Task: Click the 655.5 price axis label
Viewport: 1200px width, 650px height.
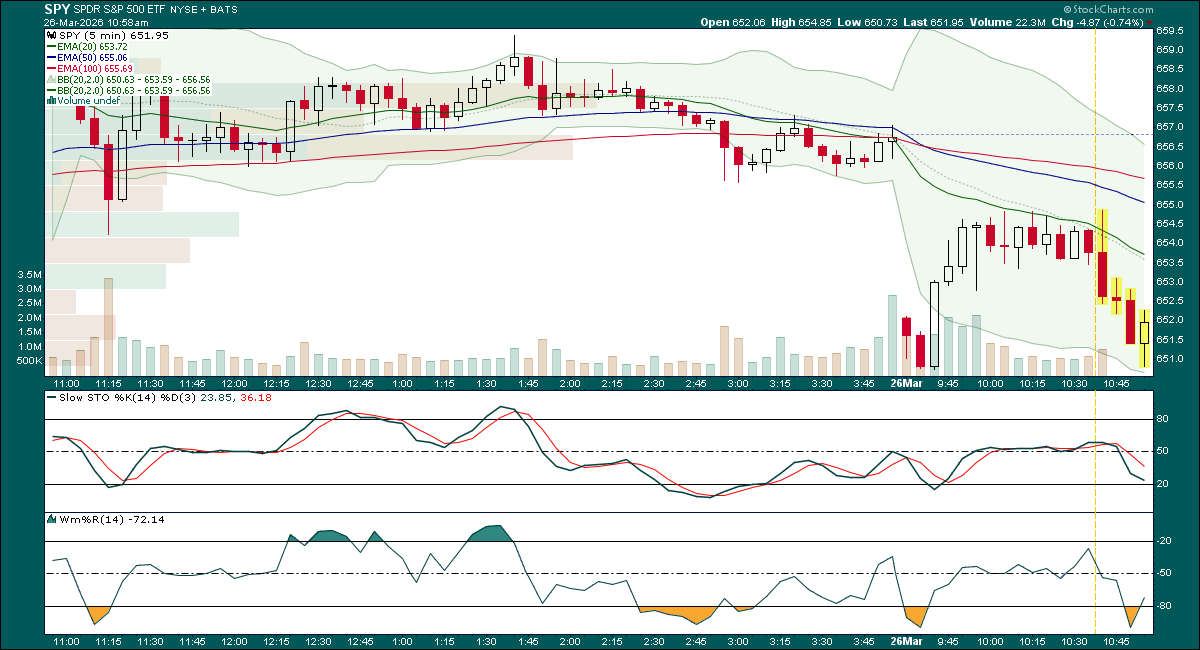Action: pos(1172,185)
